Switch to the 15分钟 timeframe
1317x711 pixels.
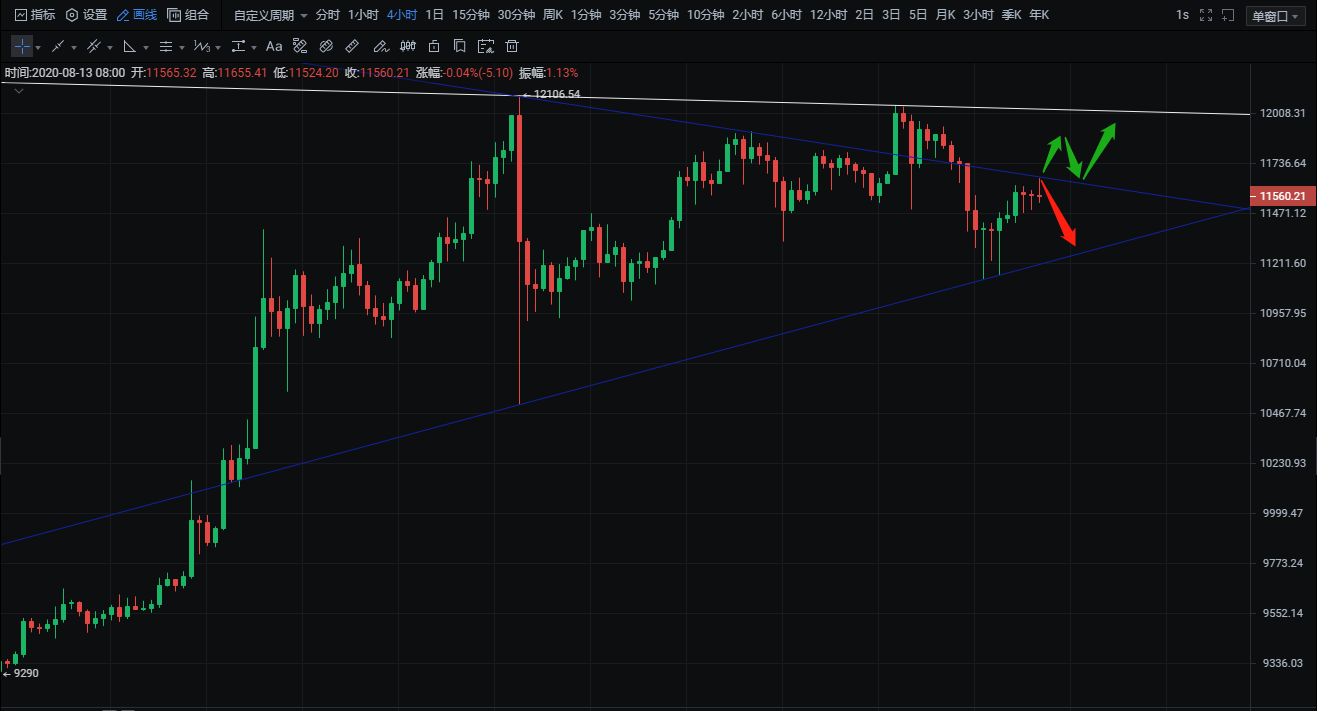coord(469,15)
